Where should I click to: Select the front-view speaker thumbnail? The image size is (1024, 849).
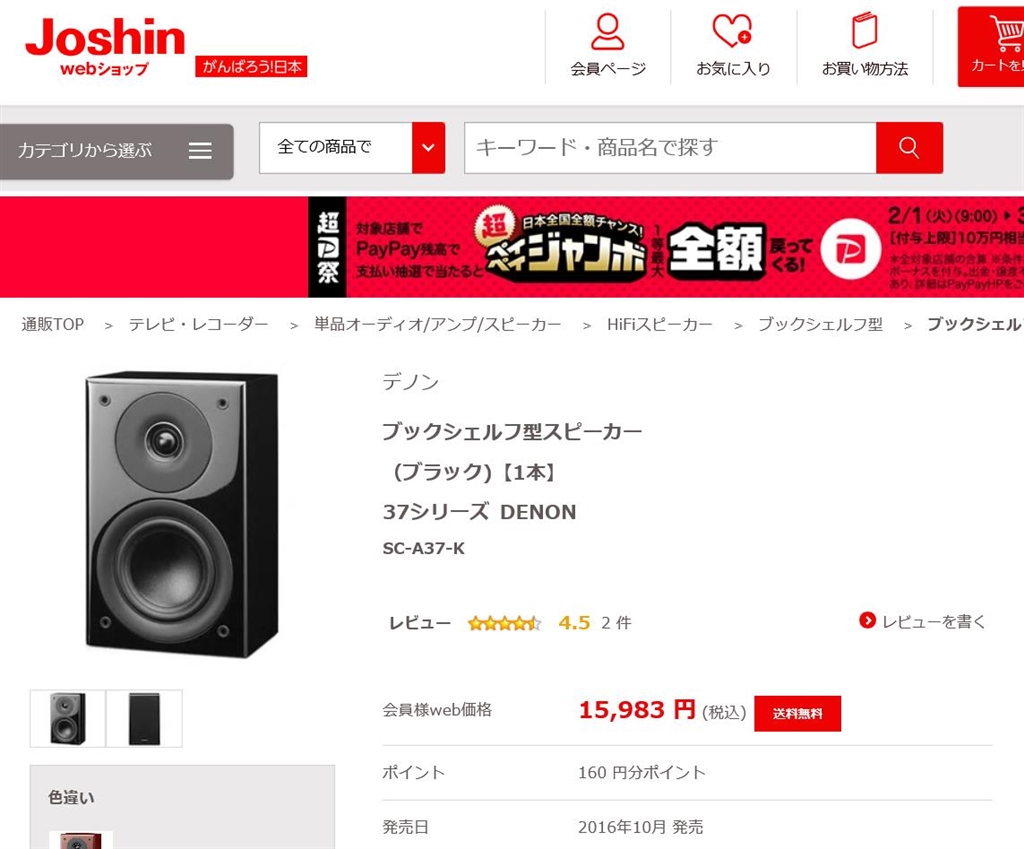[x=67, y=718]
